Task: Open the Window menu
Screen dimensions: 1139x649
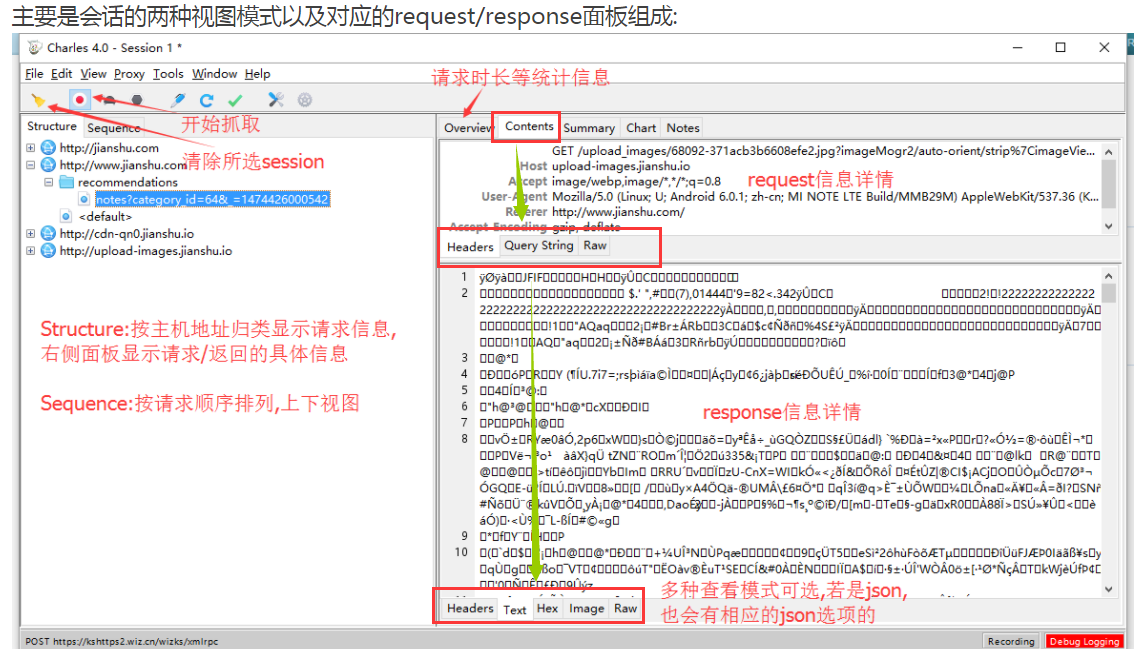Action: pyautogui.click(x=214, y=73)
